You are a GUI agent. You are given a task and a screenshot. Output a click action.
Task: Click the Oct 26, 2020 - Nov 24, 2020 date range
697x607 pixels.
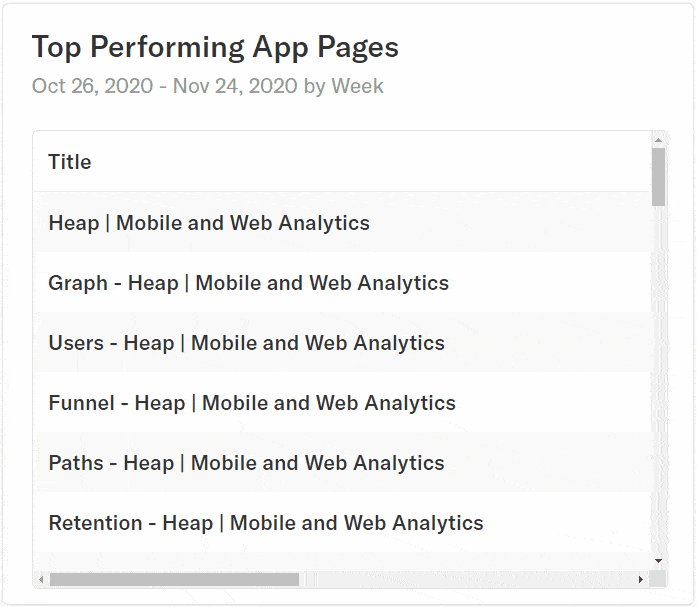pyautogui.click(x=164, y=86)
